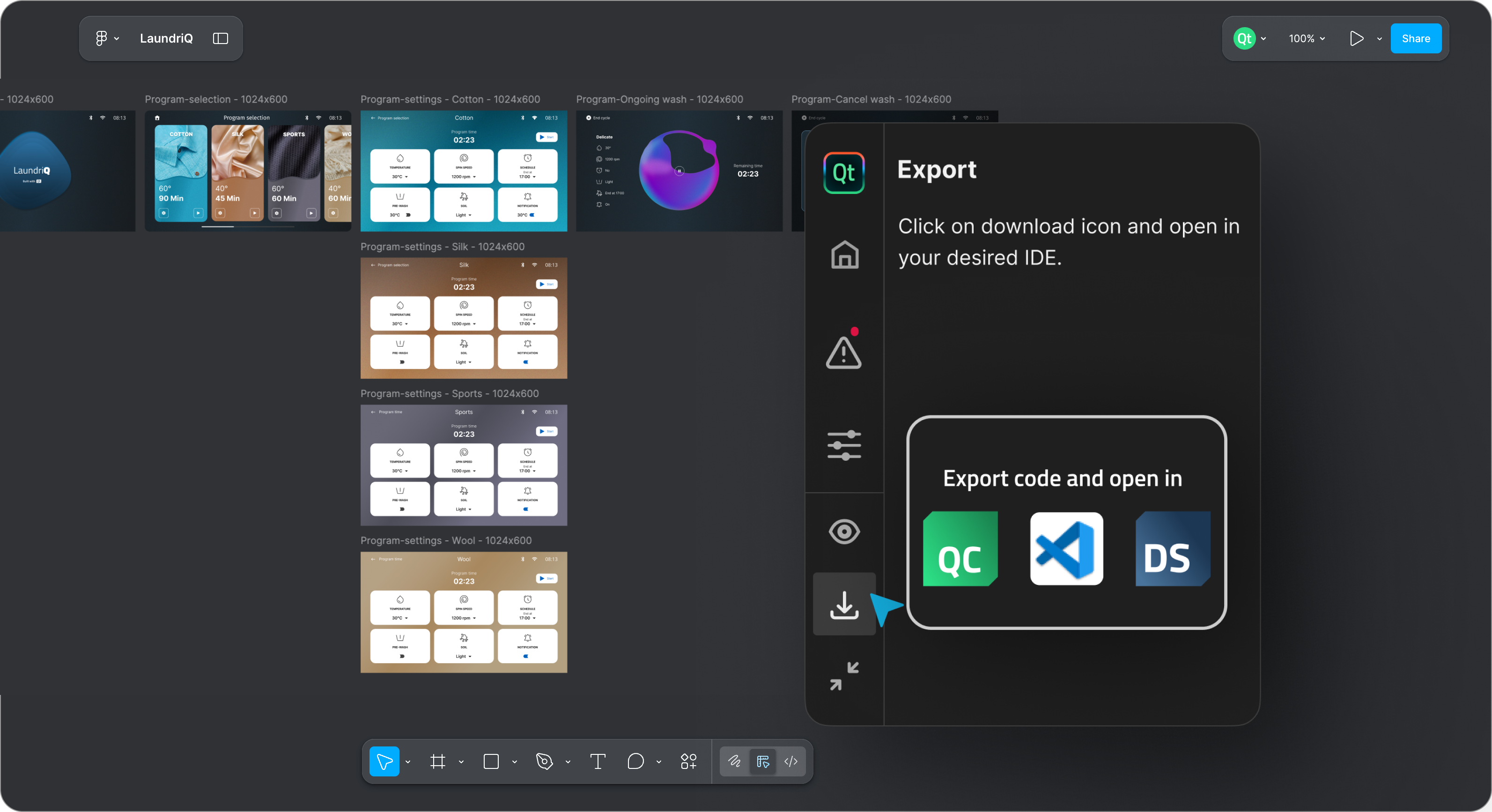Image resolution: width=1492 pixels, height=812 pixels.
Task: Toggle Pre-wash switch in Cotton frame
Action: pyautogui.click(x=408, y=215)
